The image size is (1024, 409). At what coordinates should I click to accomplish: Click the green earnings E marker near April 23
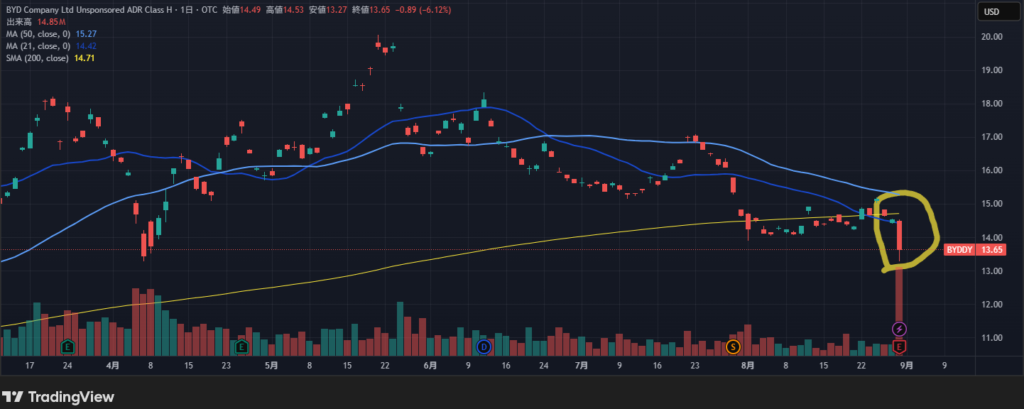(242, 346)
